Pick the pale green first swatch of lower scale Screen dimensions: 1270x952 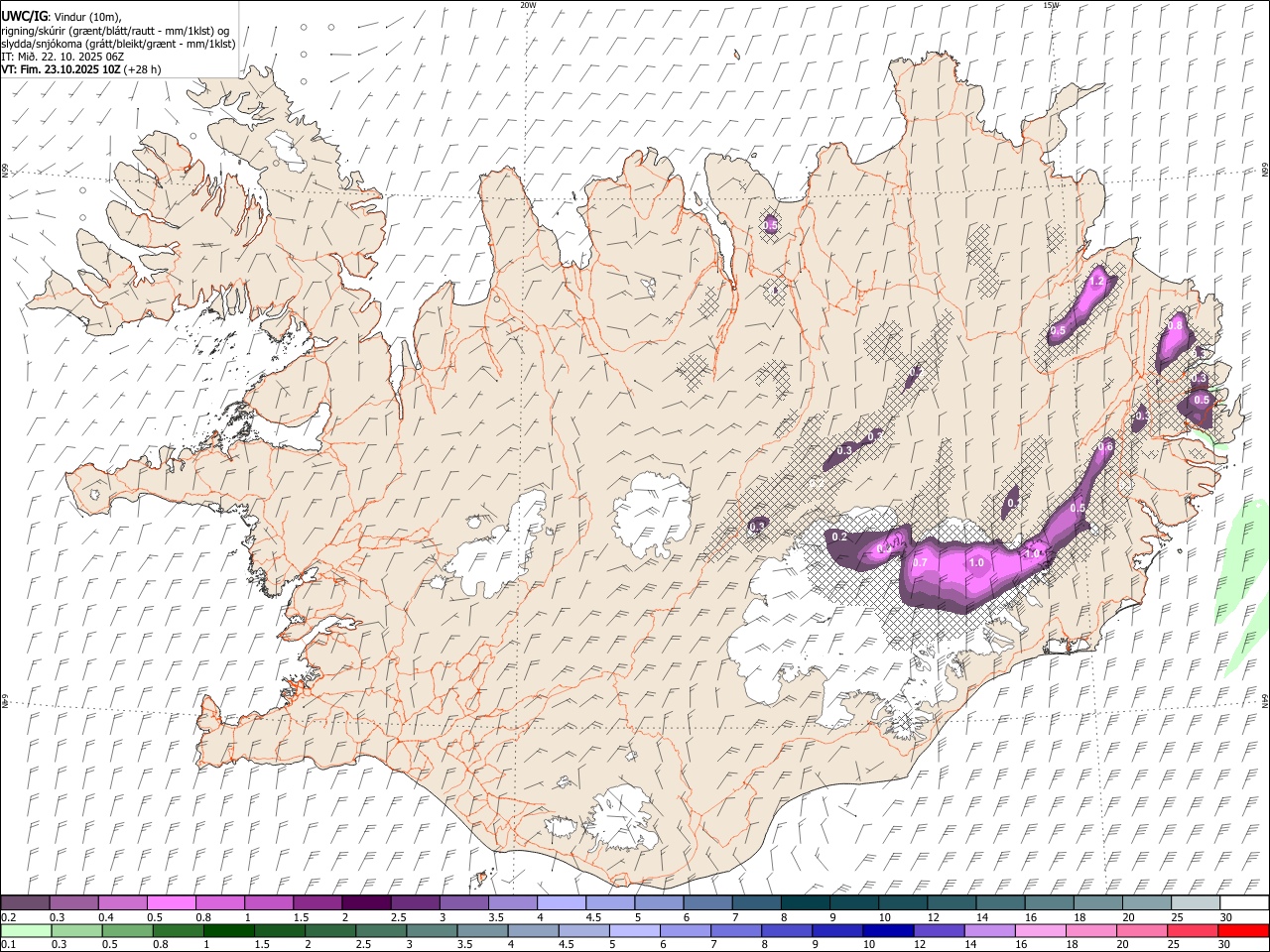tap(26, 931)
